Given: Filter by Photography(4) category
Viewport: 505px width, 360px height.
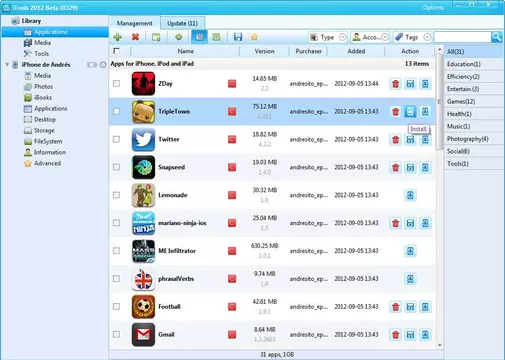Looking at the screenshot, I should pos(474,139).
